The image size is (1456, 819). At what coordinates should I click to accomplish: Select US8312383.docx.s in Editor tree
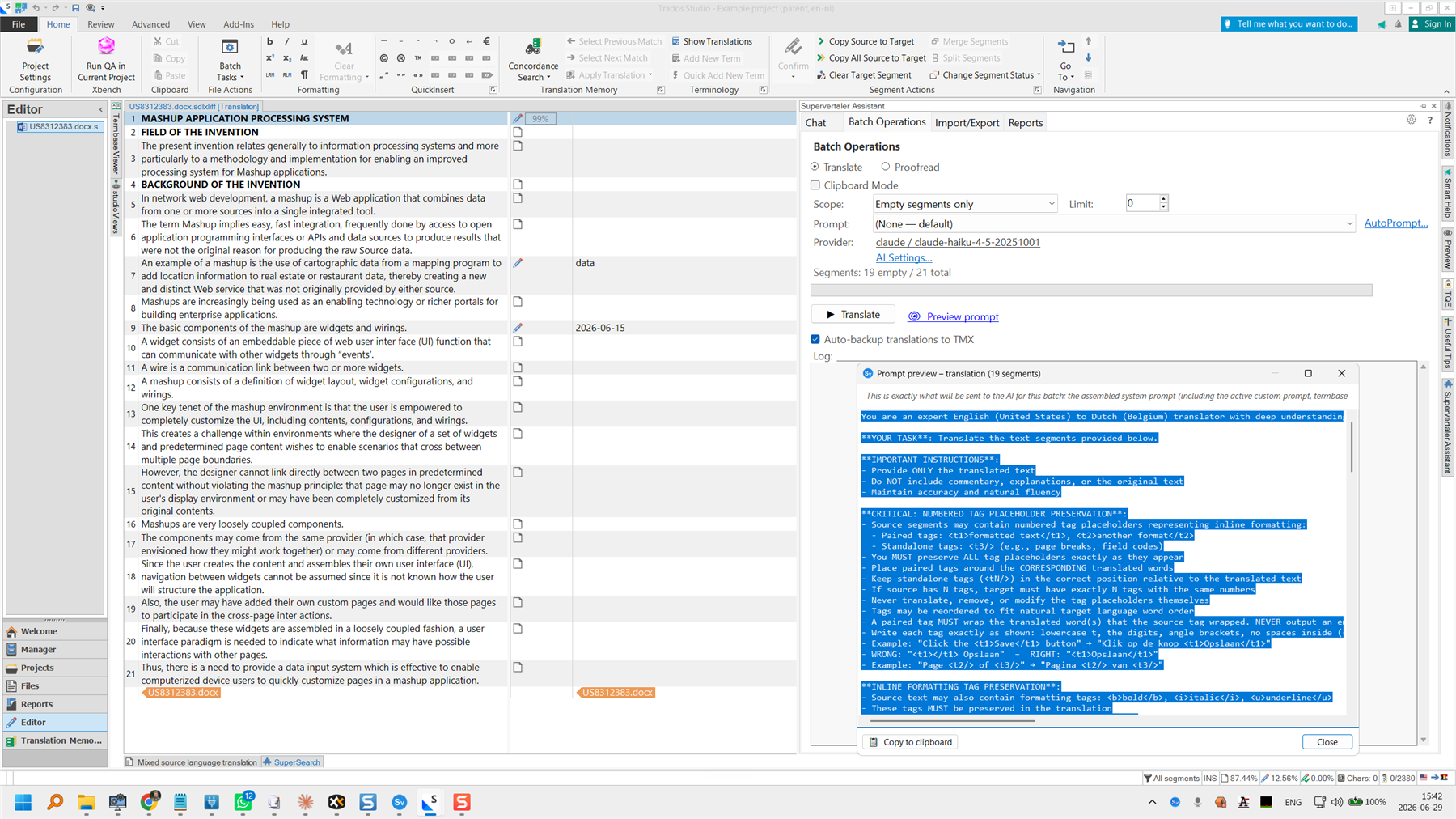tap(59, 126)
